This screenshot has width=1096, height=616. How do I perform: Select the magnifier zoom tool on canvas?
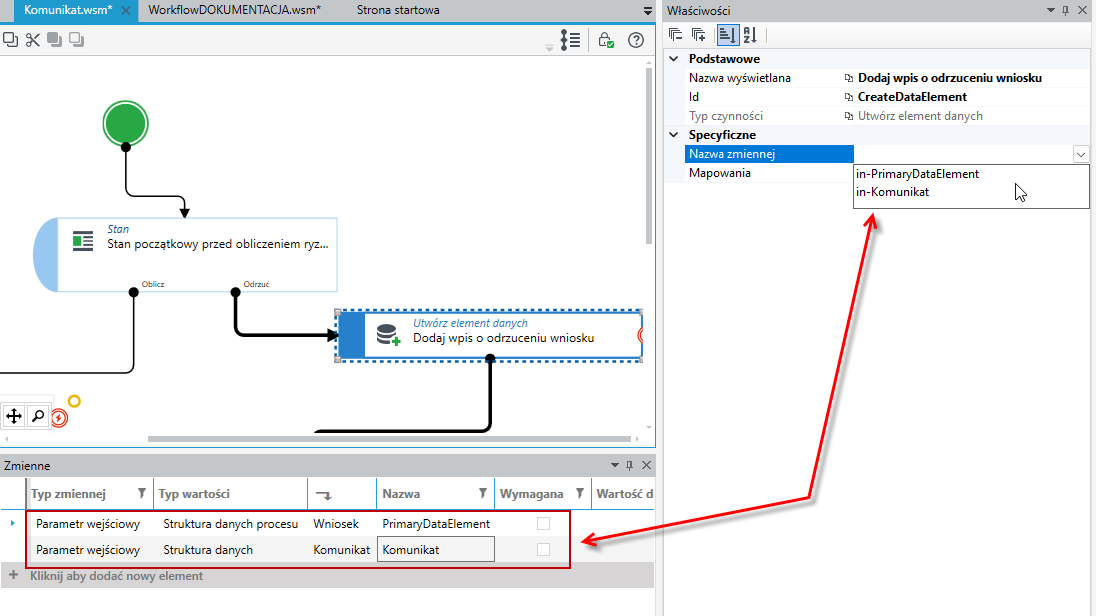38,416
